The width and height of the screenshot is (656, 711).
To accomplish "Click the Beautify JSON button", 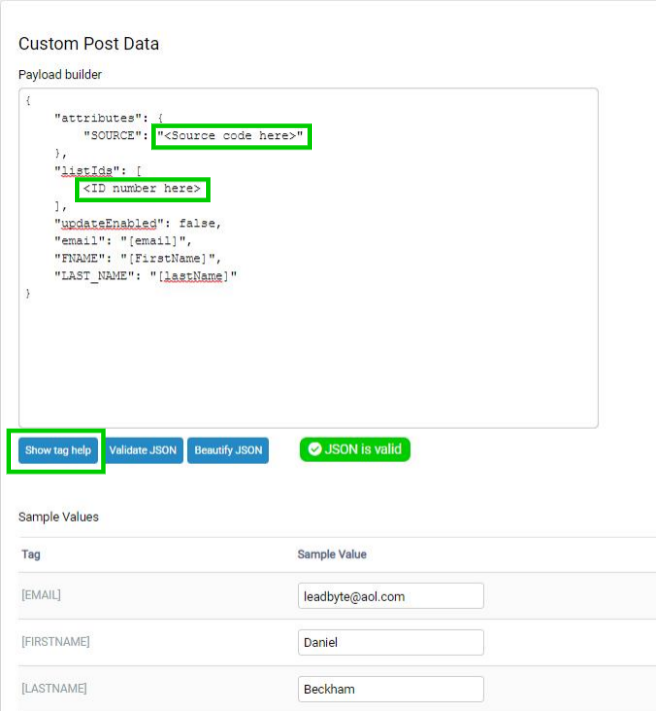I will pyautogui.click(x=228, y=450).
